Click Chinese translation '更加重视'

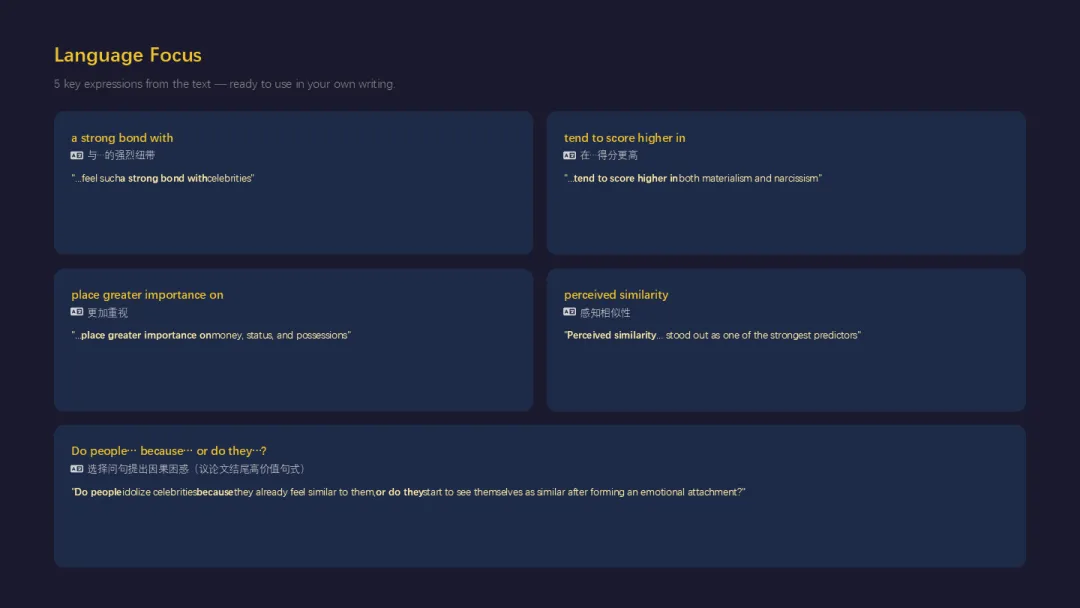click(x=107, y=313)
